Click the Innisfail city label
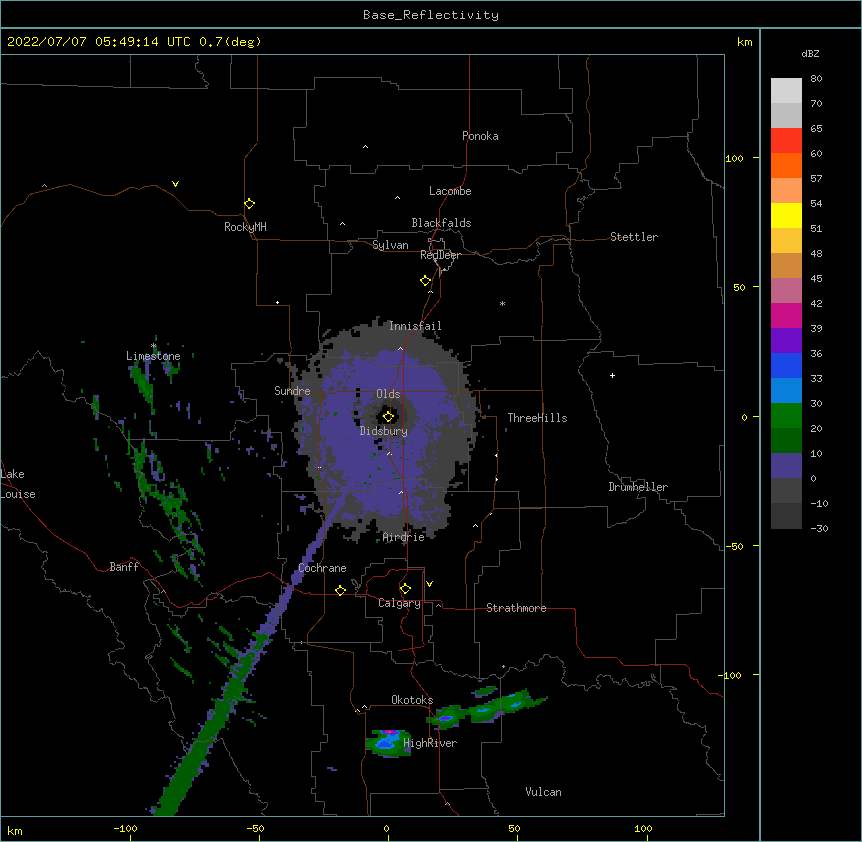The height and width of the screenshot is (842, 862). point(415,326)
